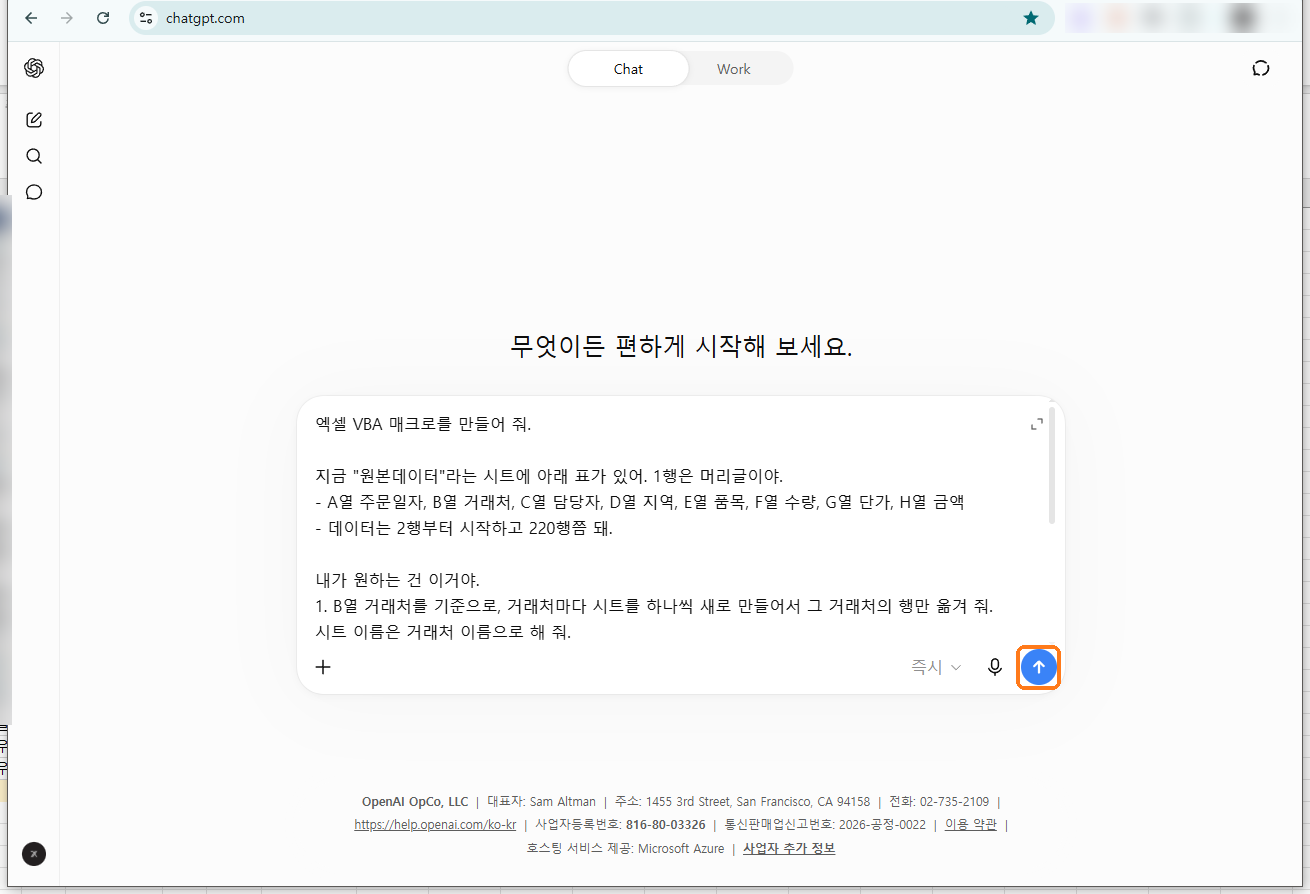Click the line "시트 이름은 거래처 이름으로 해 줘."
This screenshot has width=1310, height=894.
[x=444, y=632]
